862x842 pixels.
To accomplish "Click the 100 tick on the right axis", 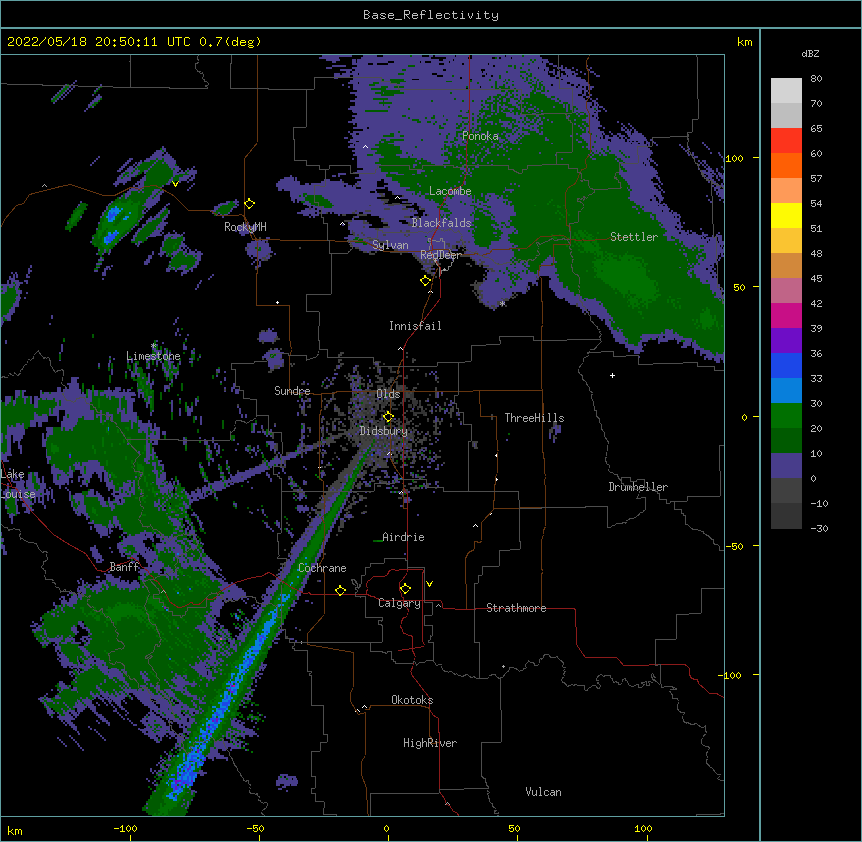I will [x=734, y=158].
